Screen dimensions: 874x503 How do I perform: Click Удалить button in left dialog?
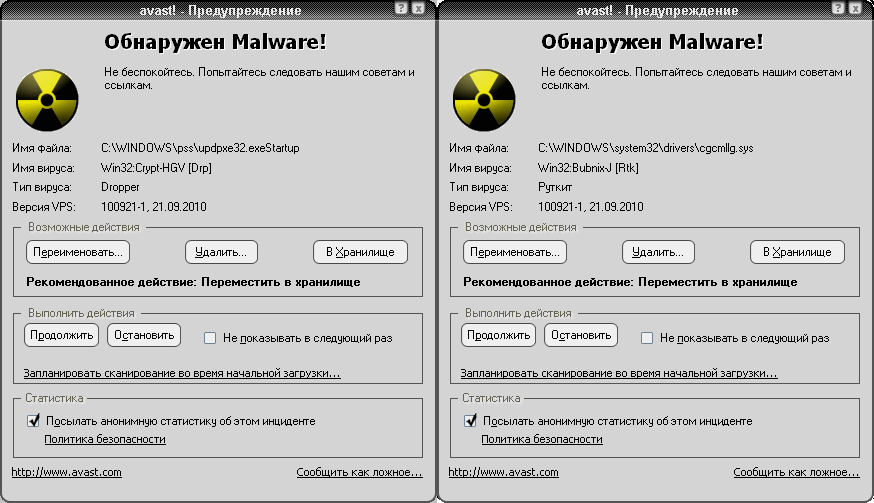[221, 252]
